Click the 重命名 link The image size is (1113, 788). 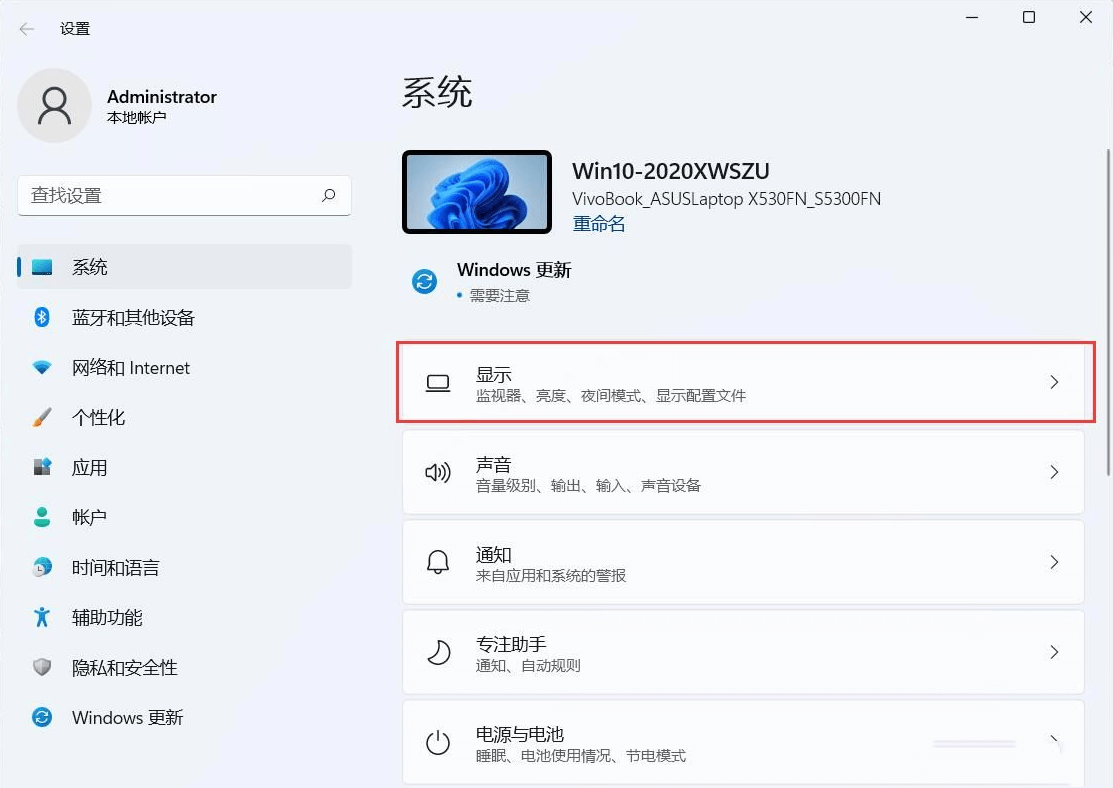tap(598, 223)
